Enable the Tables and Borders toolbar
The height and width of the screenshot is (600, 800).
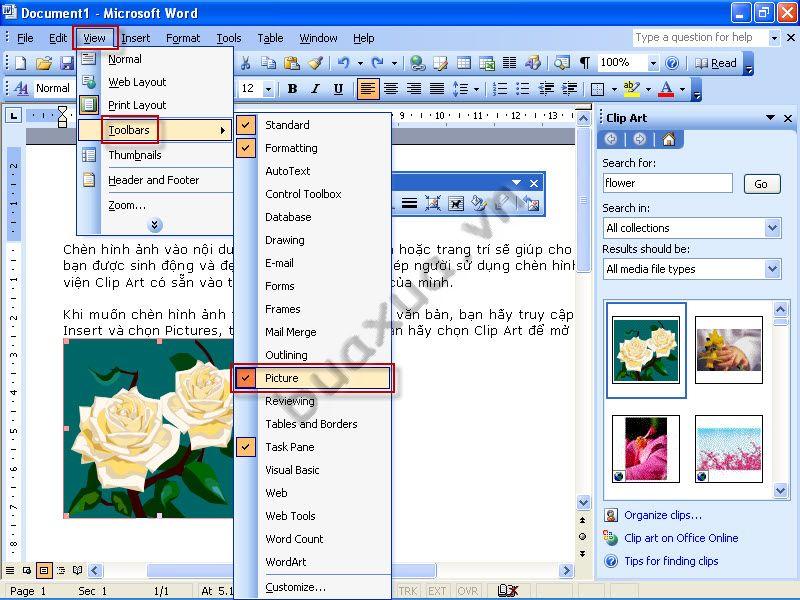tap(312, 424)
